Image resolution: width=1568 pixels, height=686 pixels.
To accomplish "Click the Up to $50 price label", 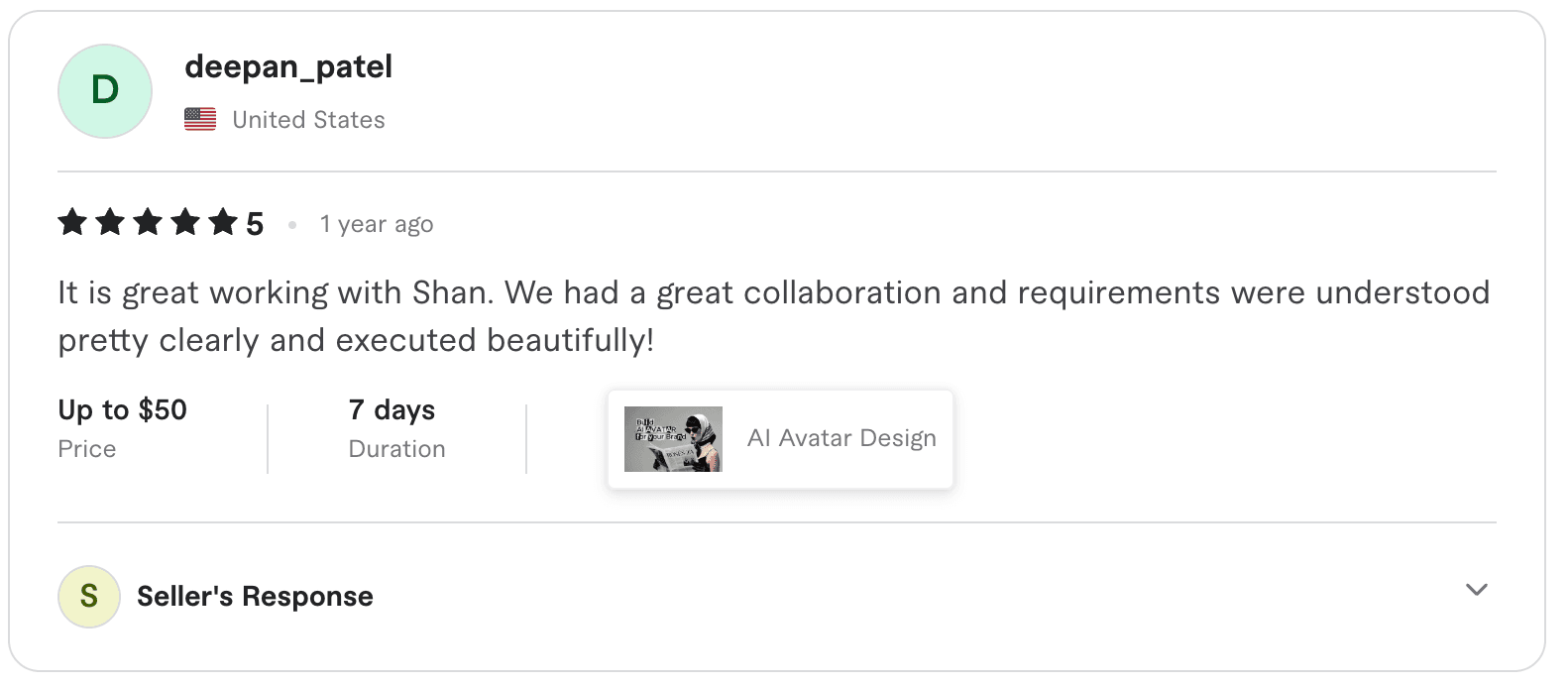I will pyautogui.click(x=121, y=409).
